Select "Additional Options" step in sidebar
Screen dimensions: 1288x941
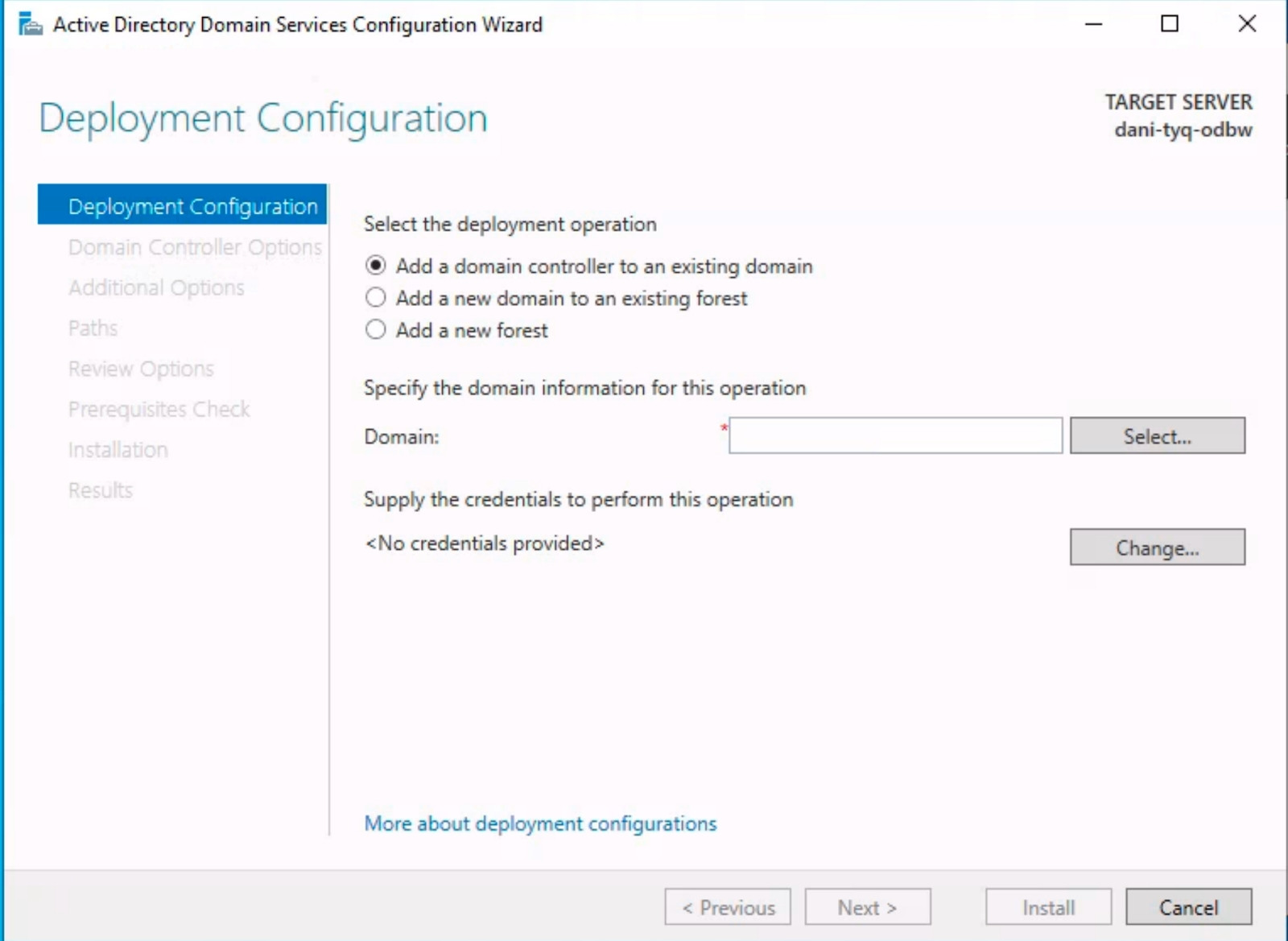156,287
